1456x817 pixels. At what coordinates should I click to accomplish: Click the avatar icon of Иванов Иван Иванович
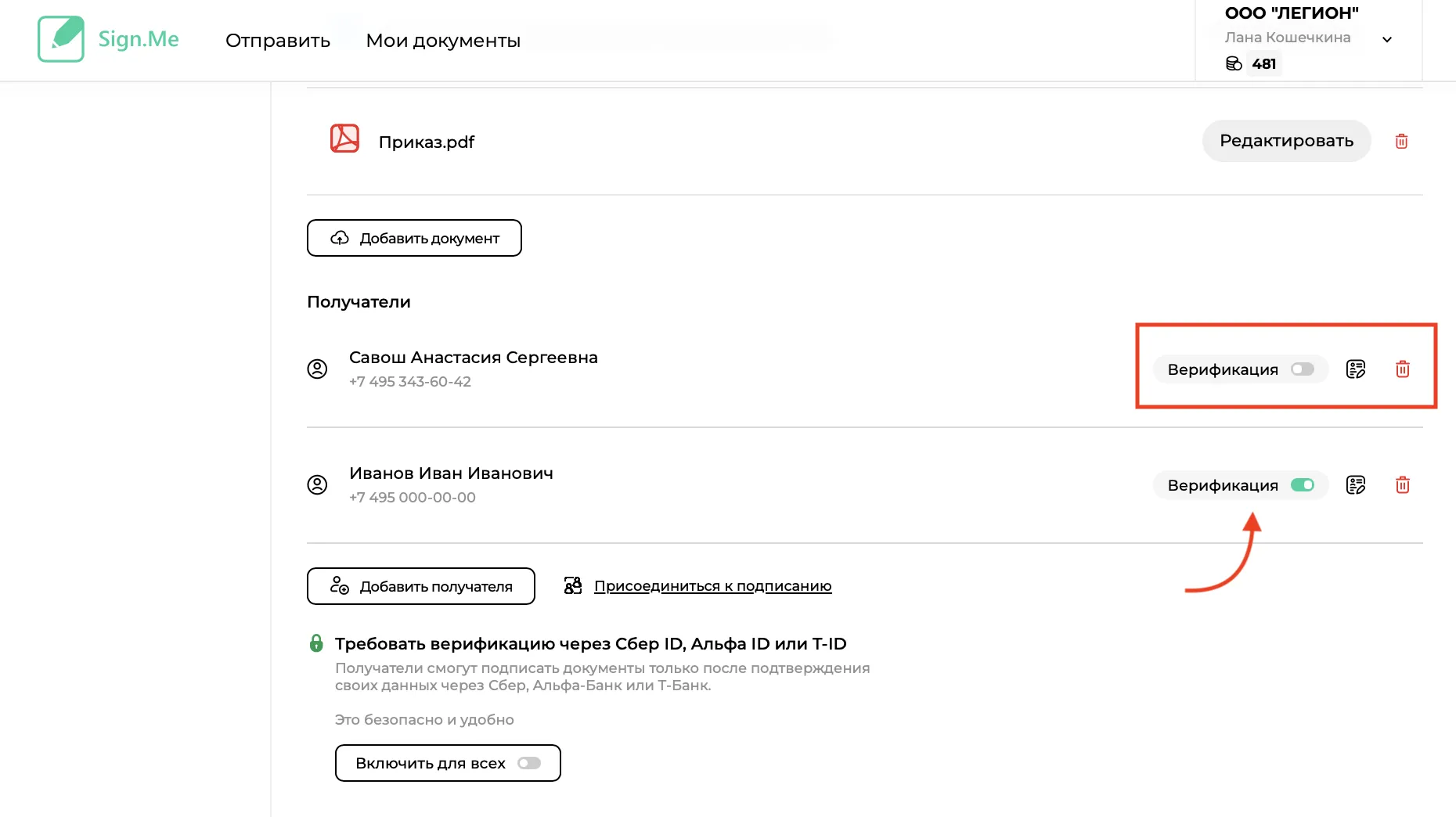[317, 485]
